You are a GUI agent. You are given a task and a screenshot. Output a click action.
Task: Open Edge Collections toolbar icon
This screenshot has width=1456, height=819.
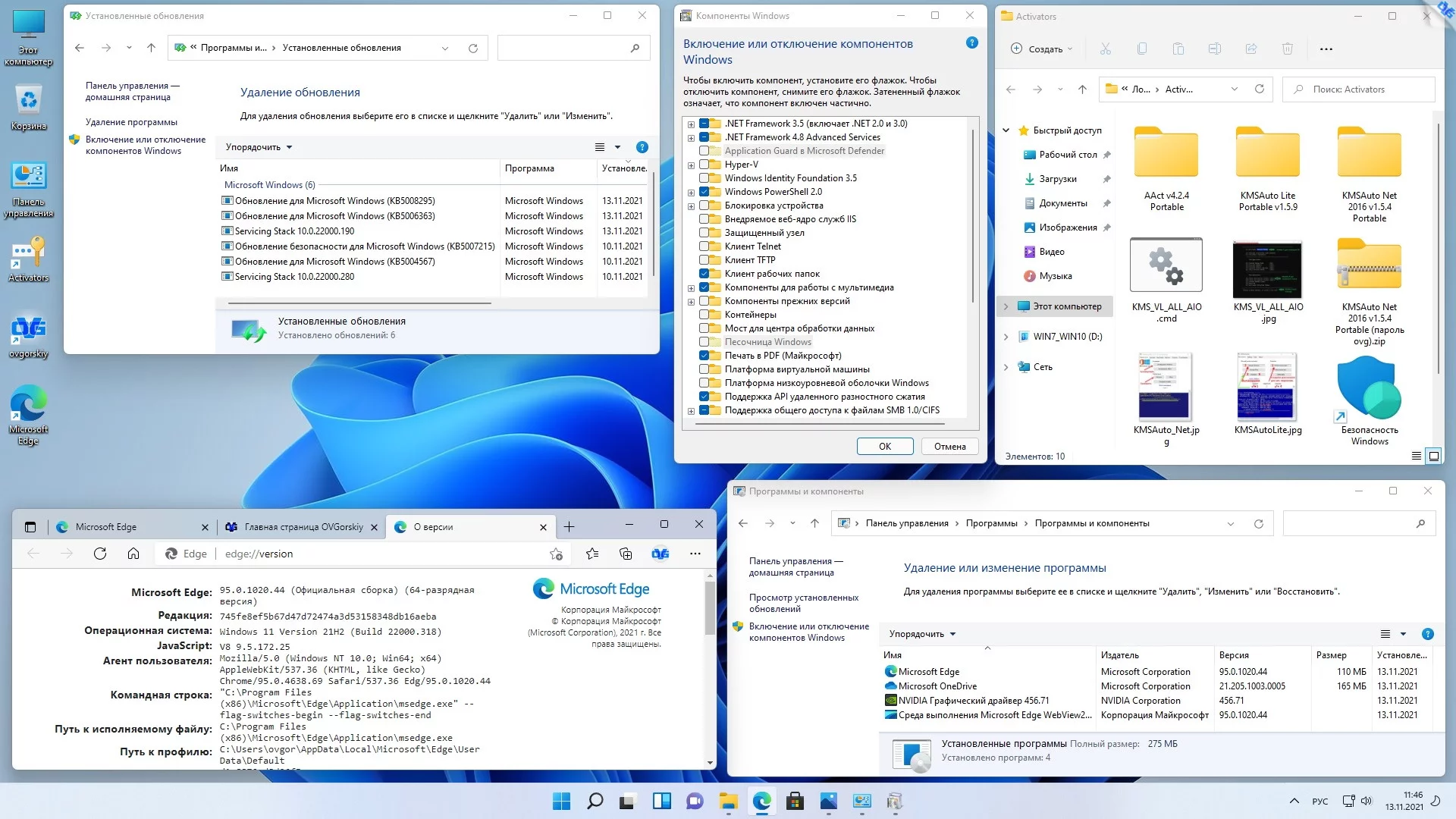tap(626, 554)
